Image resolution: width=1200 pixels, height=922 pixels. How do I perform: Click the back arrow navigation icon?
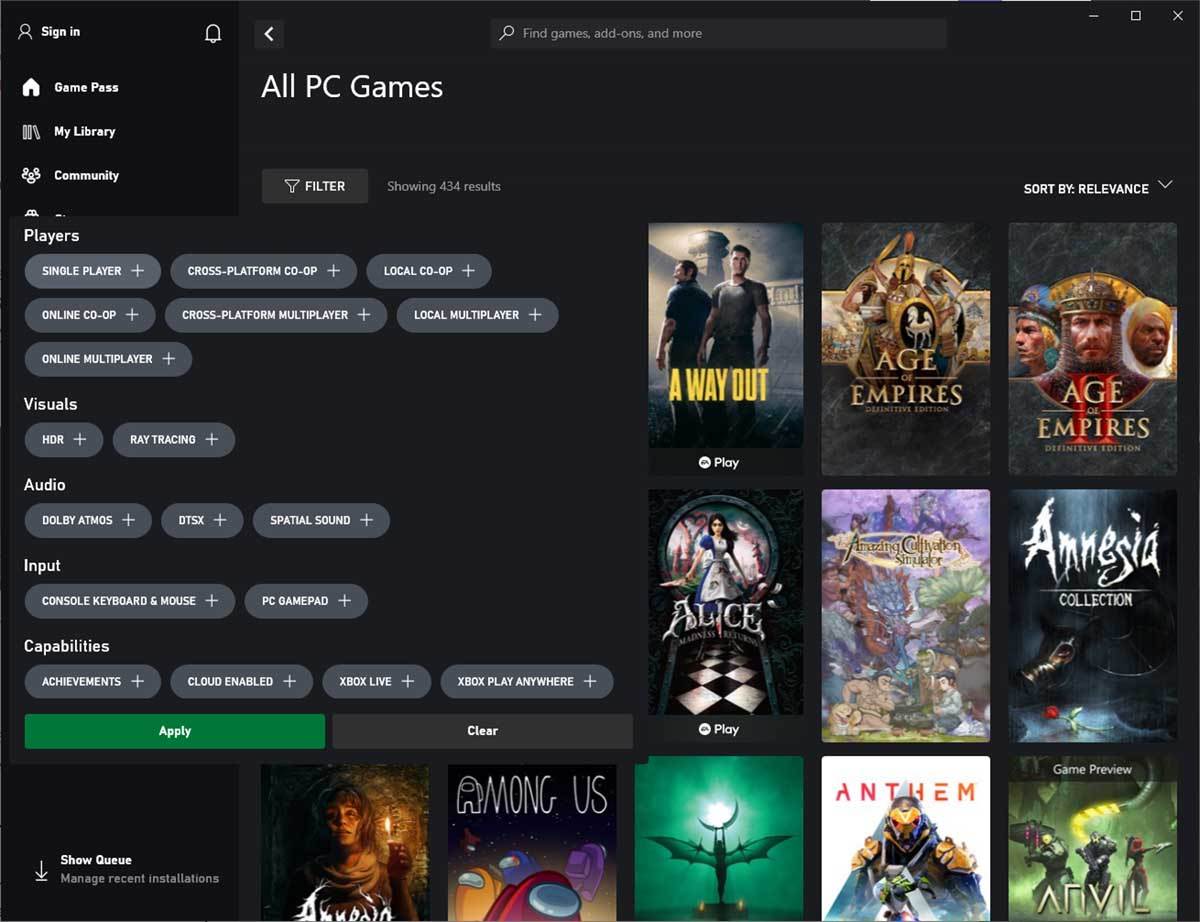(268, 33)
